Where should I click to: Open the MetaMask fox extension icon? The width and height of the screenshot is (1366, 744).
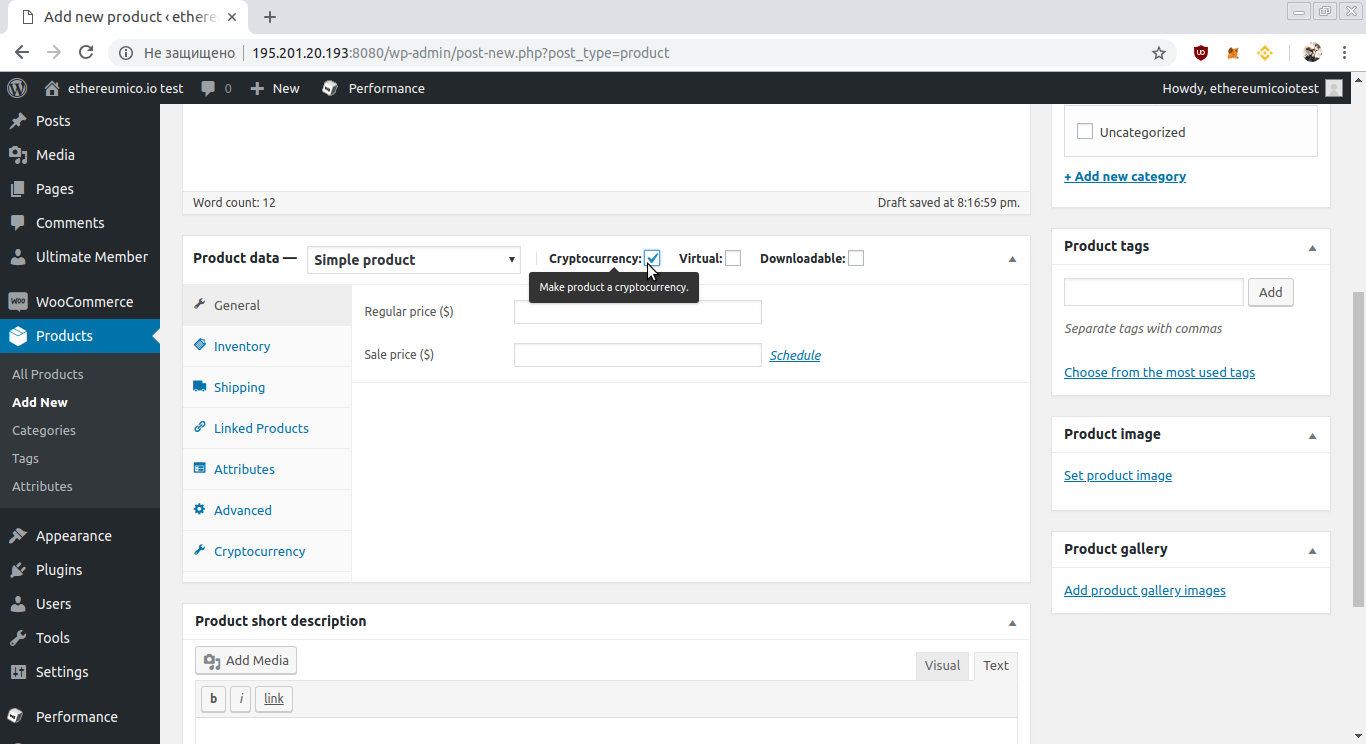1233,53
